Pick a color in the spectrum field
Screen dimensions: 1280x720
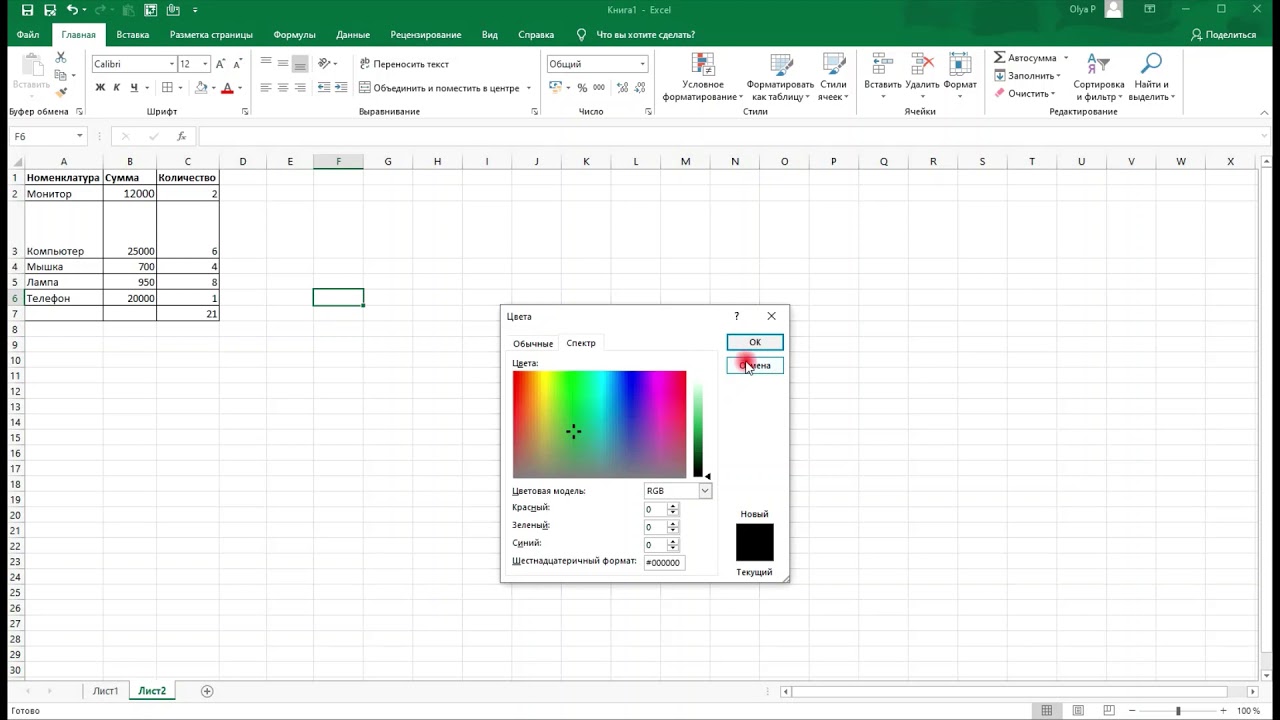pos(600,425)
